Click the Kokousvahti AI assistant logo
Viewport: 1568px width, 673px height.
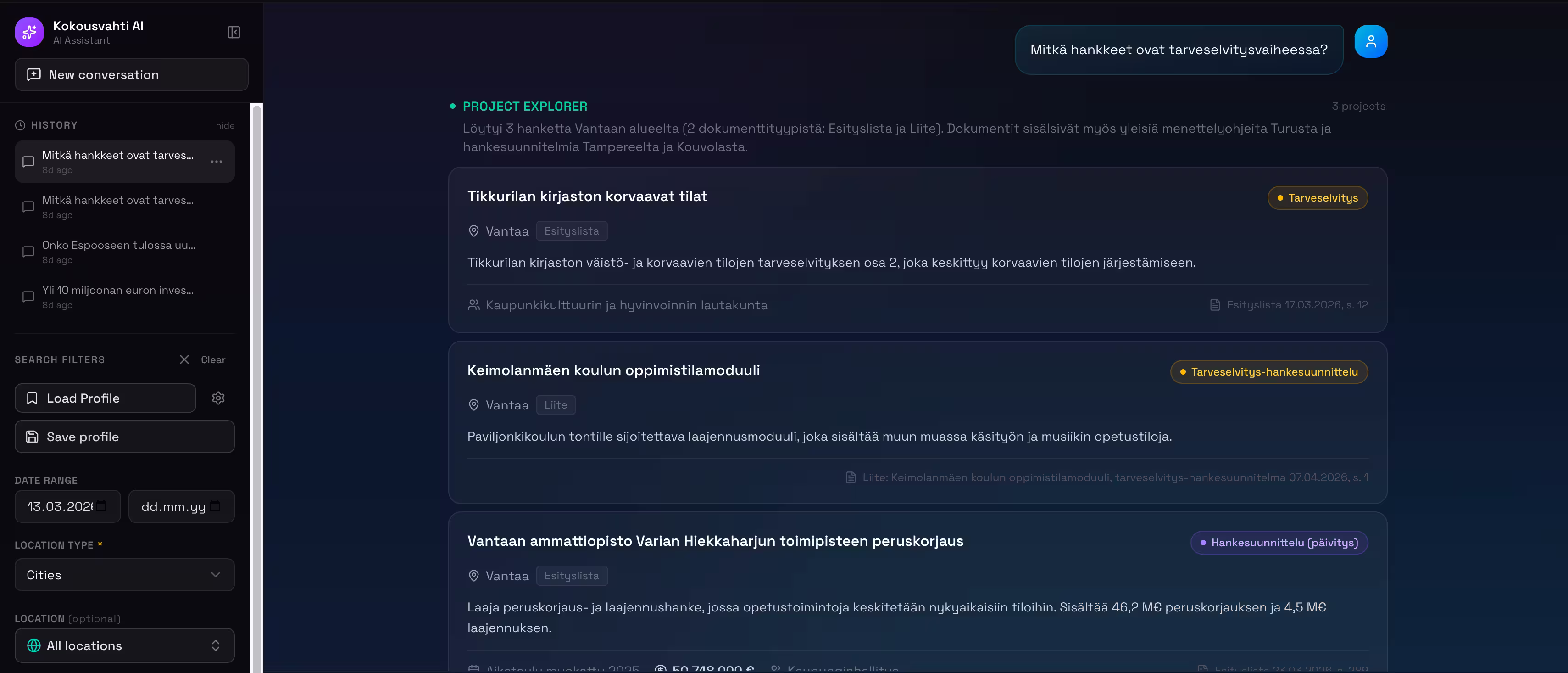point(28,32)
